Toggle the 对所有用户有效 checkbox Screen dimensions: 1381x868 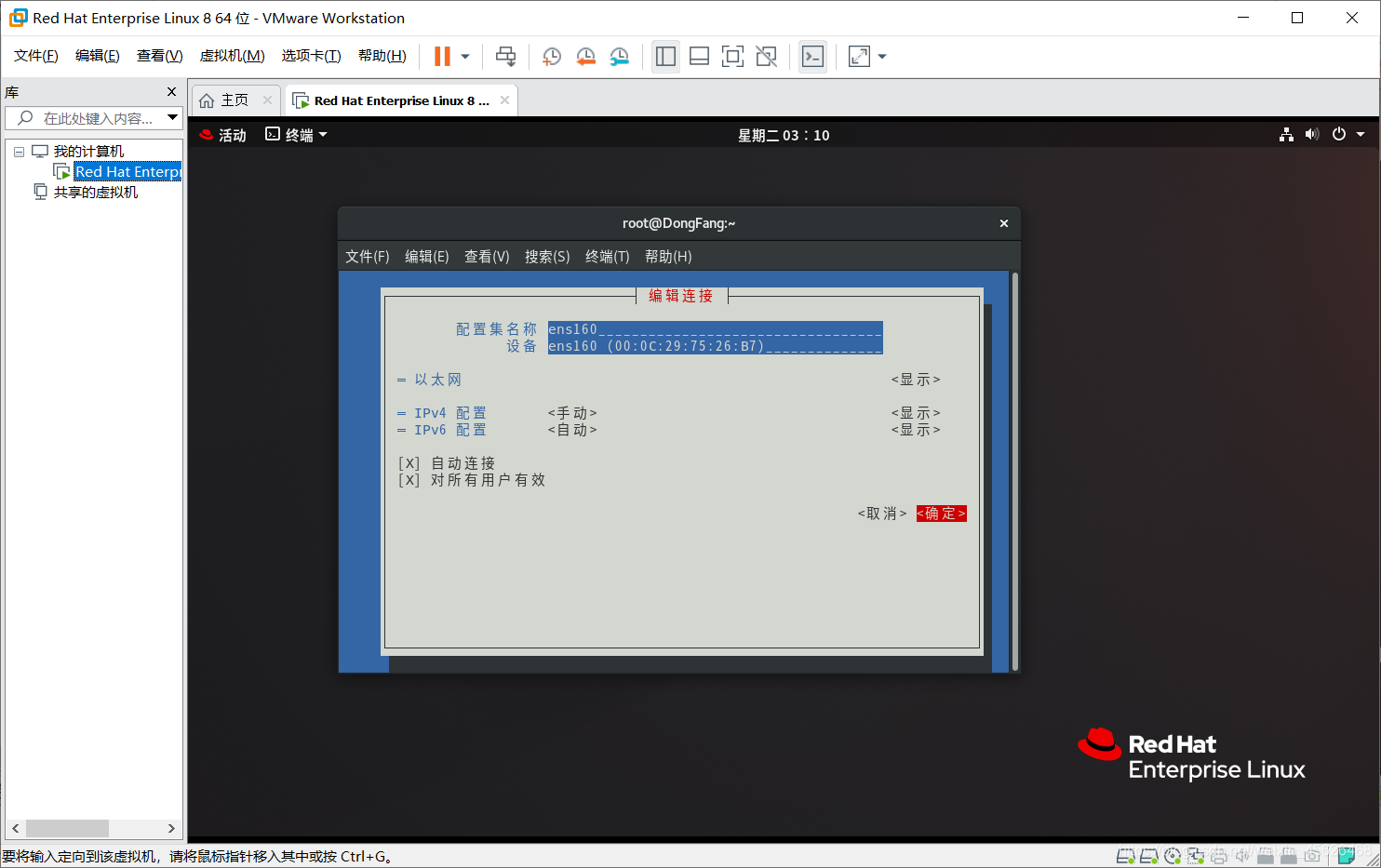point(409,480)
